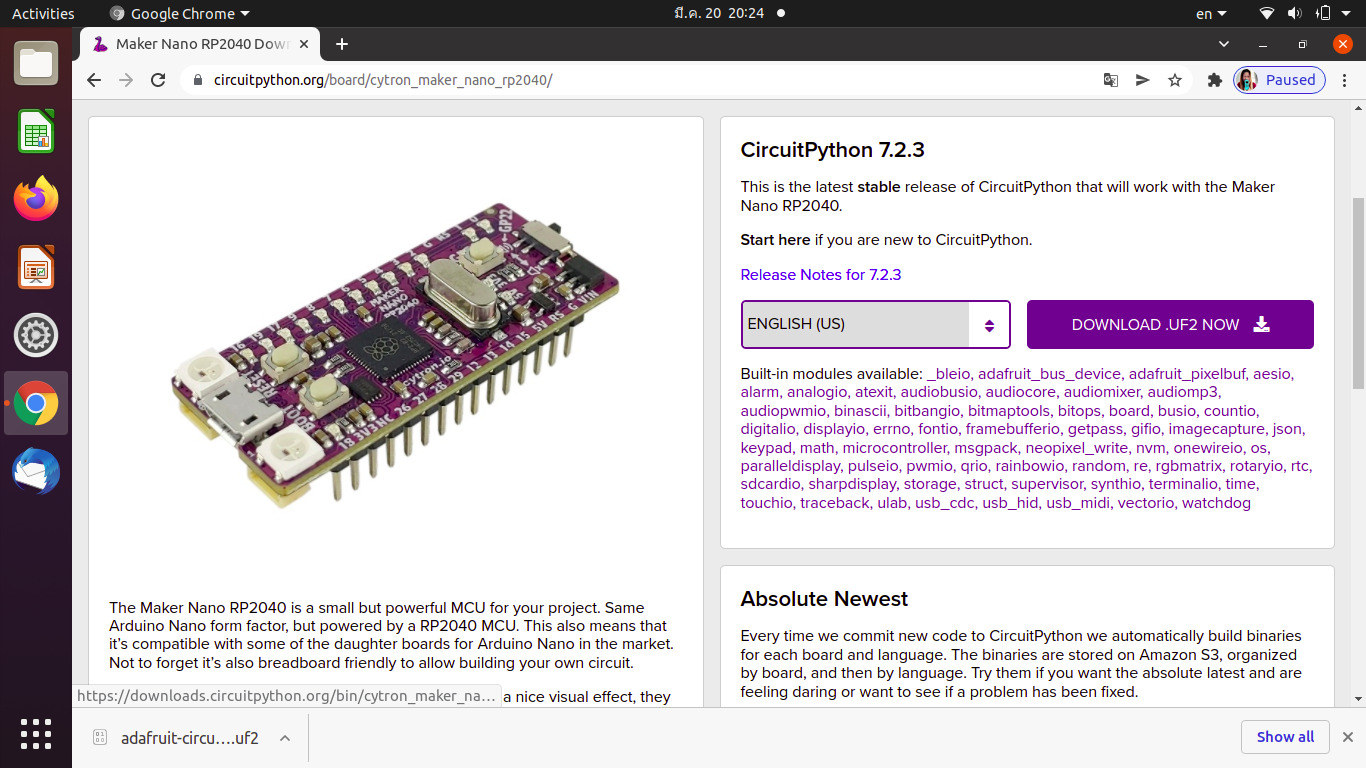Show Applications grid in the dock
The image size is (1366, 768).
(36, 733)
